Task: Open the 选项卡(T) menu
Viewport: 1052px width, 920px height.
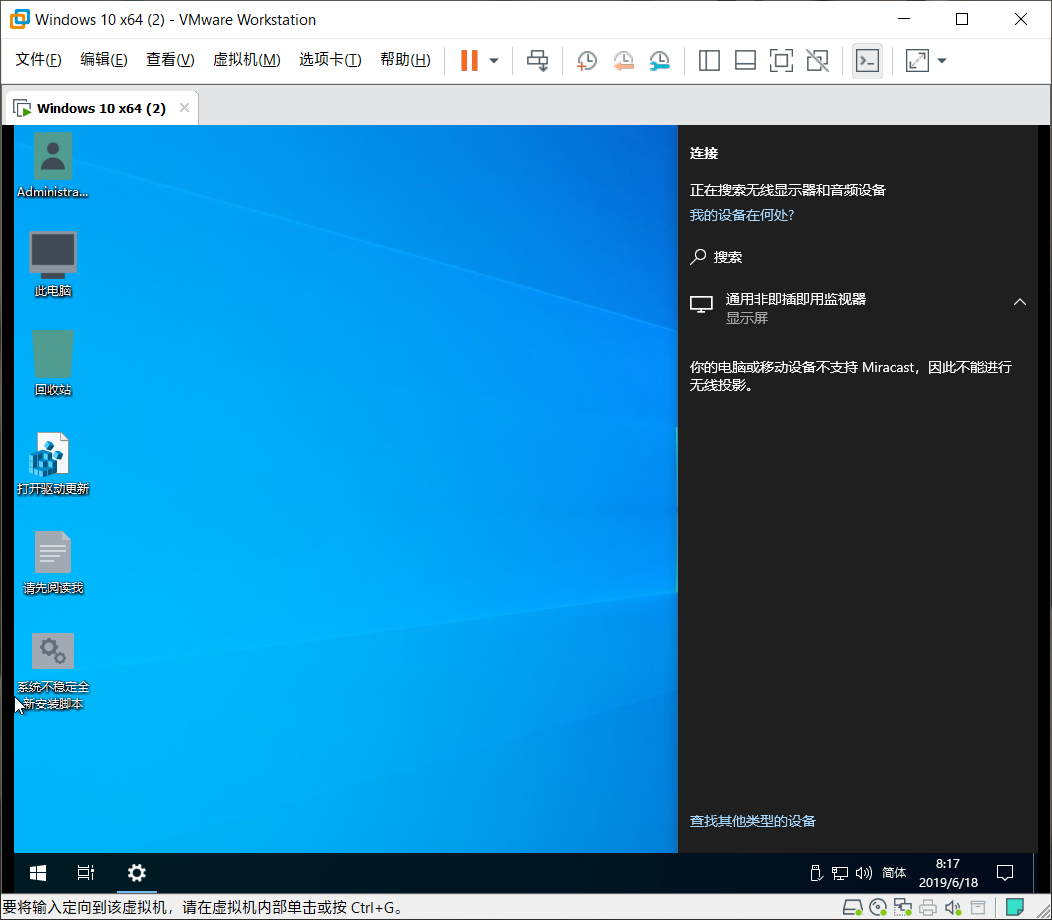Action: tap(330, 60)
